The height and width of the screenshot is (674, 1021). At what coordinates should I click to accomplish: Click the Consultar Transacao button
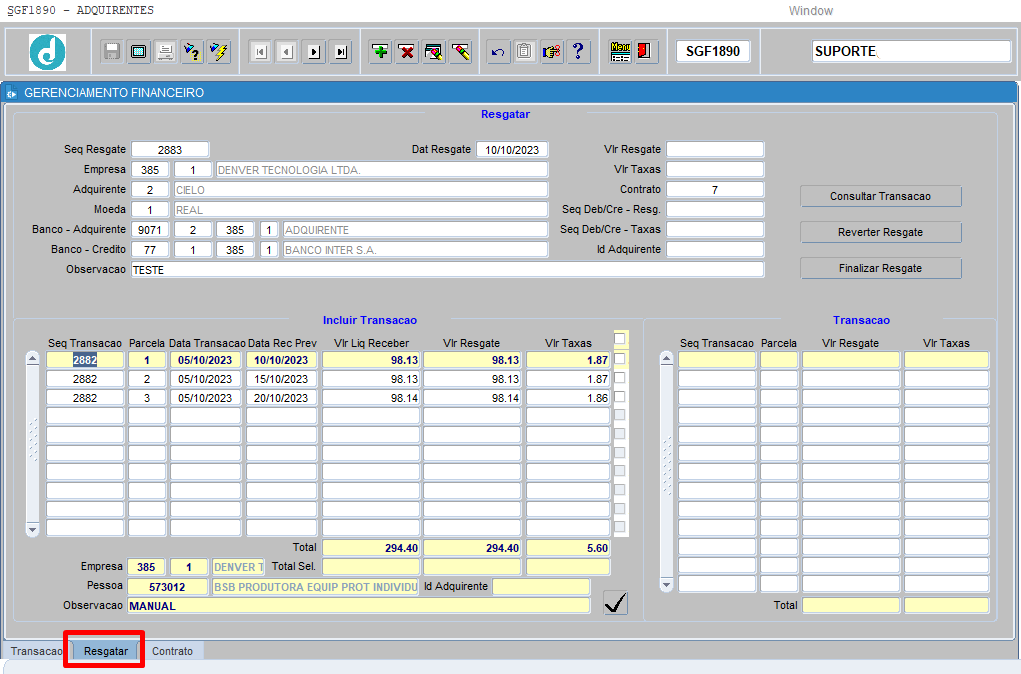point(880,196)
